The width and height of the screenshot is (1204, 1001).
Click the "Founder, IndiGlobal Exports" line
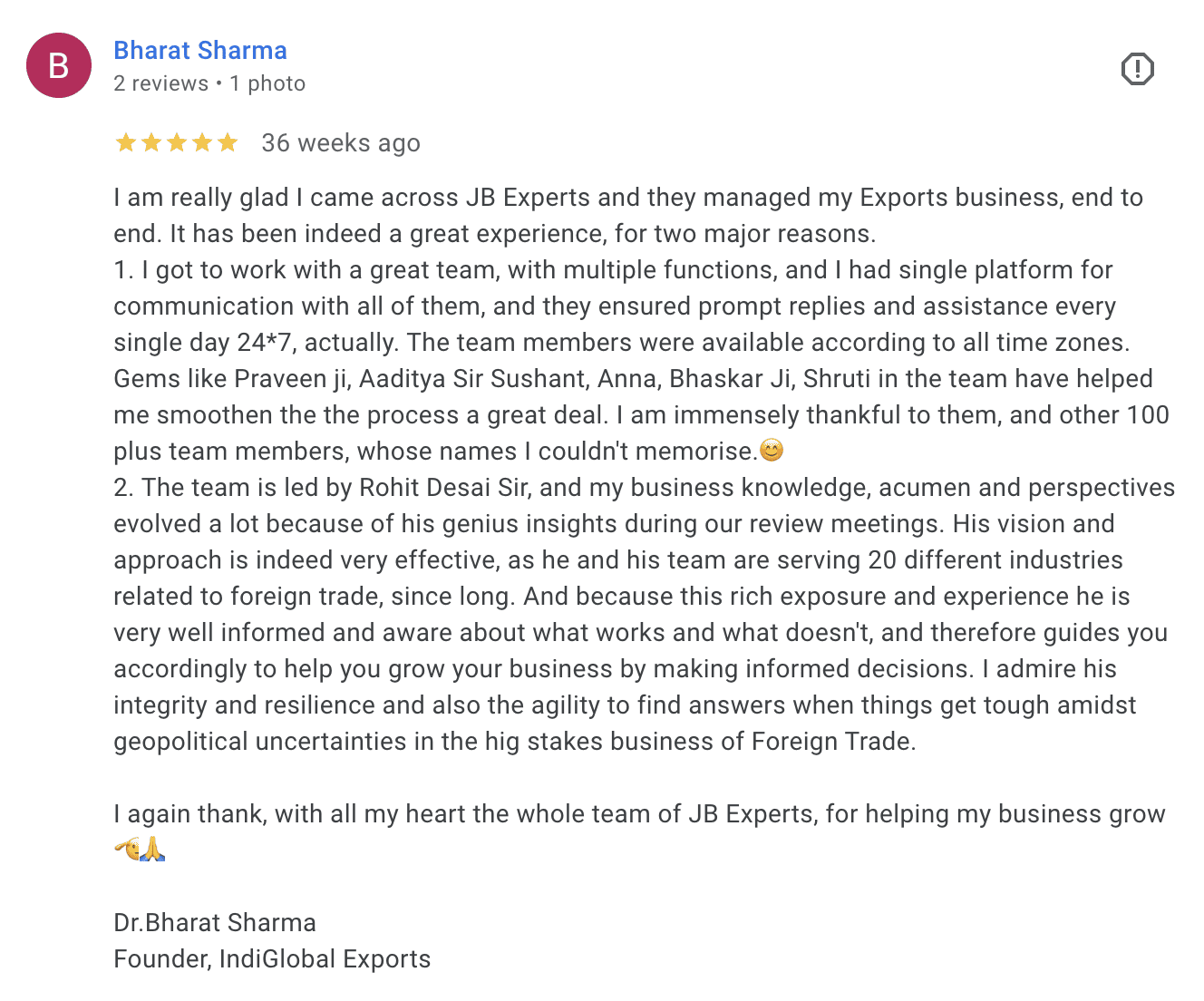coord(272,959)
